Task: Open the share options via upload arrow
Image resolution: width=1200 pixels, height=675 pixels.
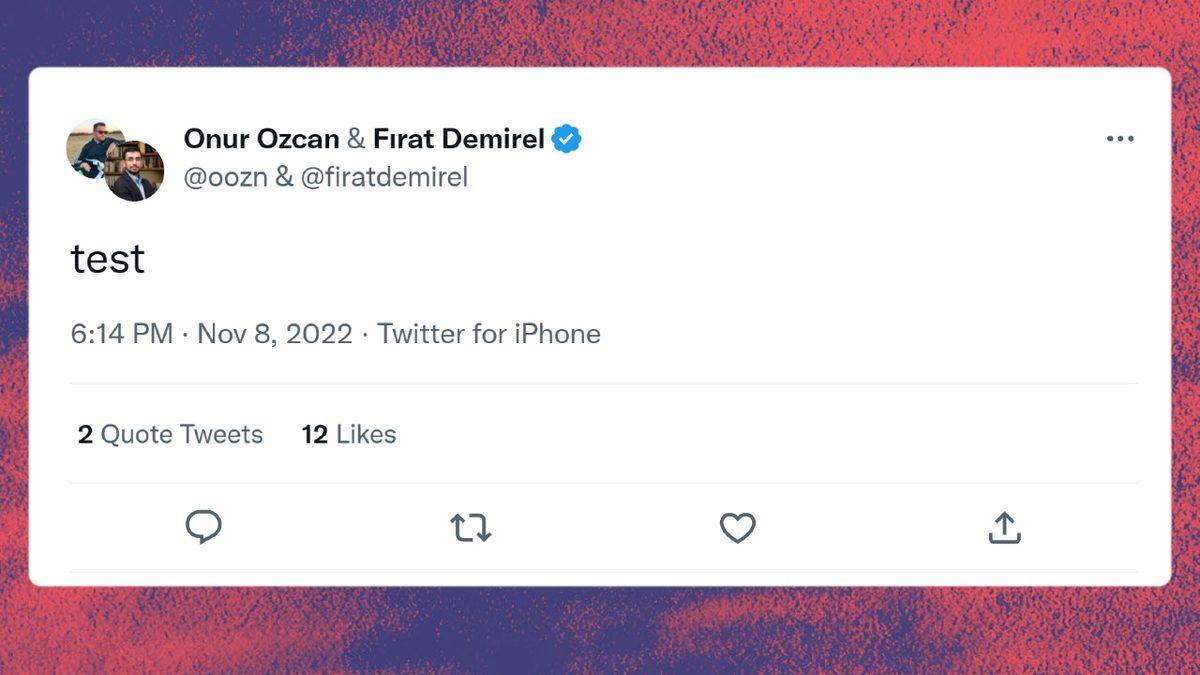Action: pos(1004,527)
